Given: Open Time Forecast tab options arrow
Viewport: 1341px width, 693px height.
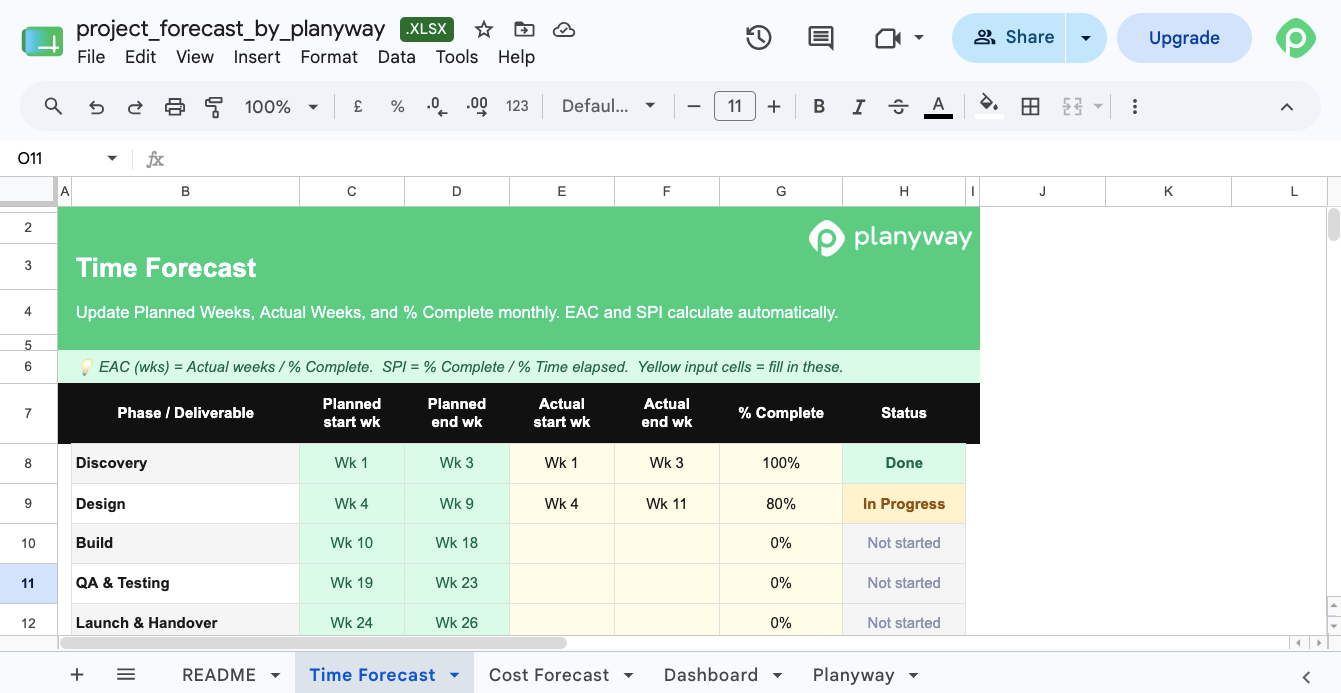Looking at the screenshot, I should coord(455,675).
